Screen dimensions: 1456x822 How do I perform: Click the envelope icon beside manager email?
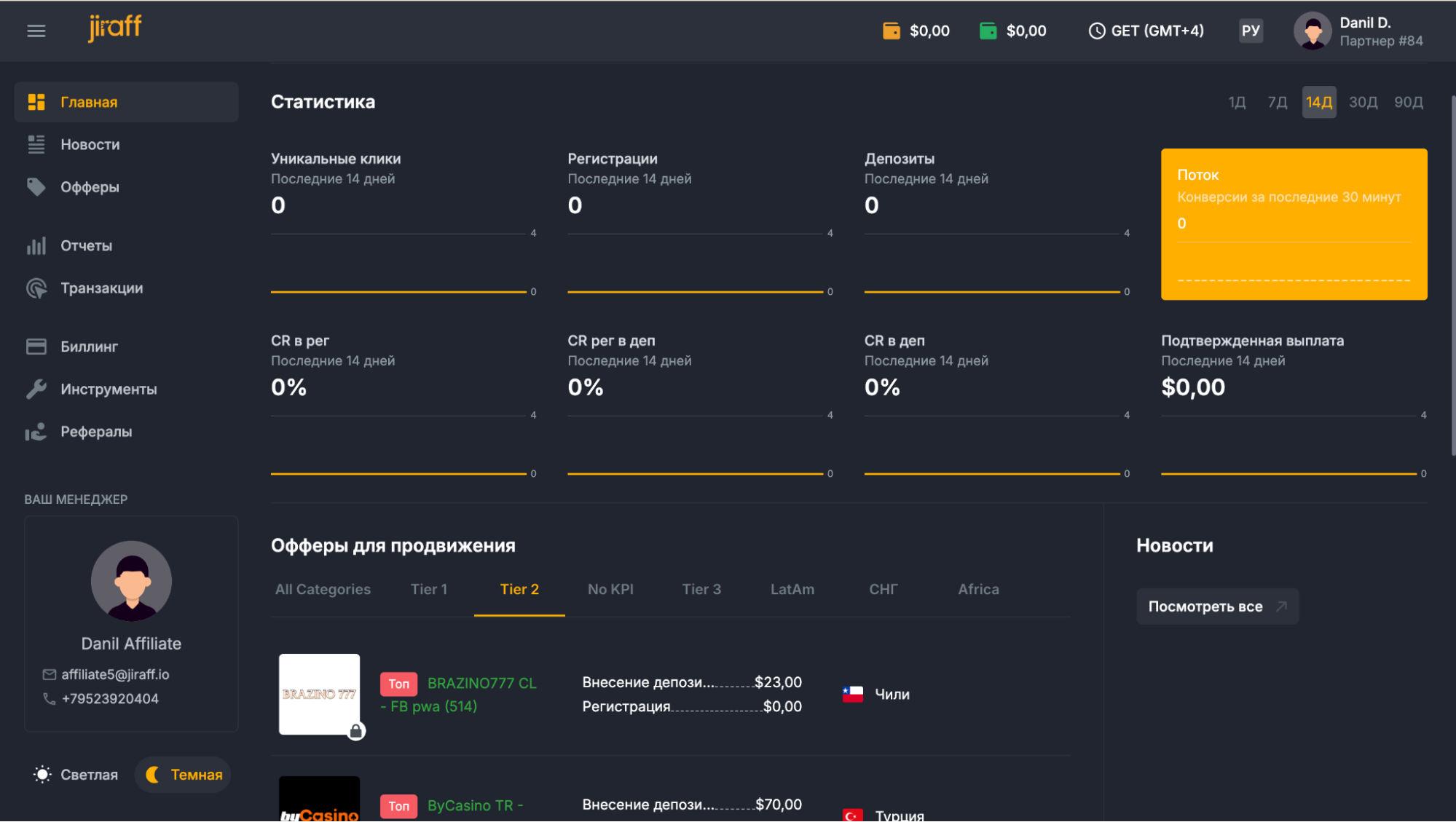pyautogui.click(x=50, y=675)
